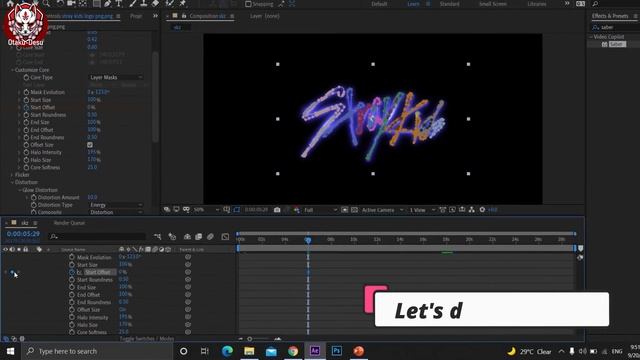Click the Saber effect preset icon

coord(604,44)
